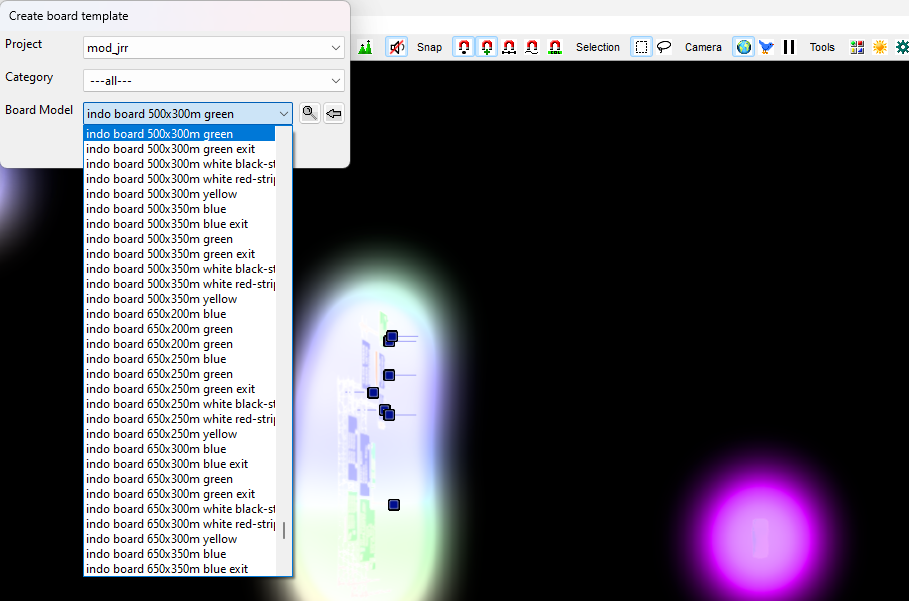
Task: Toggle the magnet snap with green plus
Action: tap(486, 47)
